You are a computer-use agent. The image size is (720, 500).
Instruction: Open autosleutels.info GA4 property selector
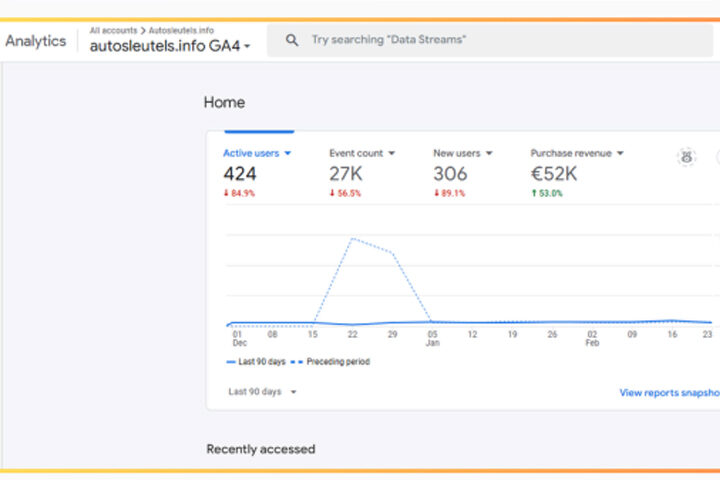170,46
